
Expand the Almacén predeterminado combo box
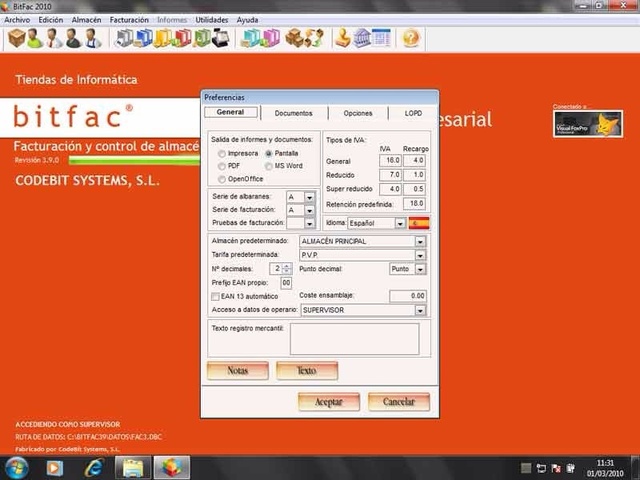(x=420, y=242)
